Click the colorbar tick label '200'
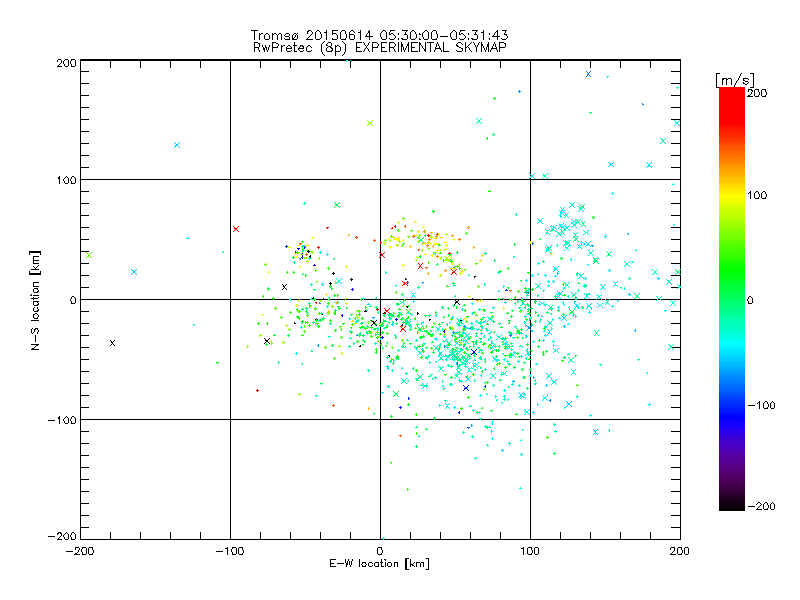This screenshot has width=800, height=600. 757,93
